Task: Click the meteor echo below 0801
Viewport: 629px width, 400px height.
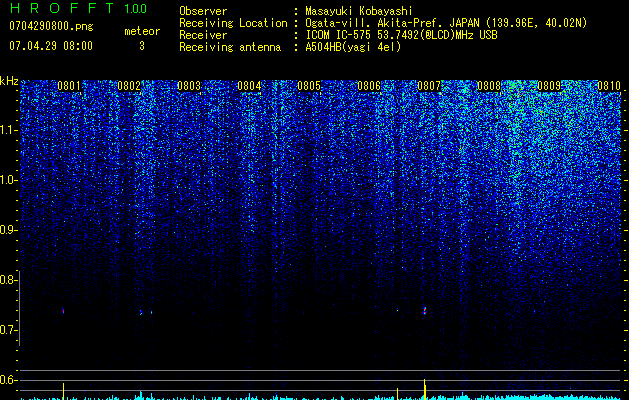Action: (x=63, y=311)
